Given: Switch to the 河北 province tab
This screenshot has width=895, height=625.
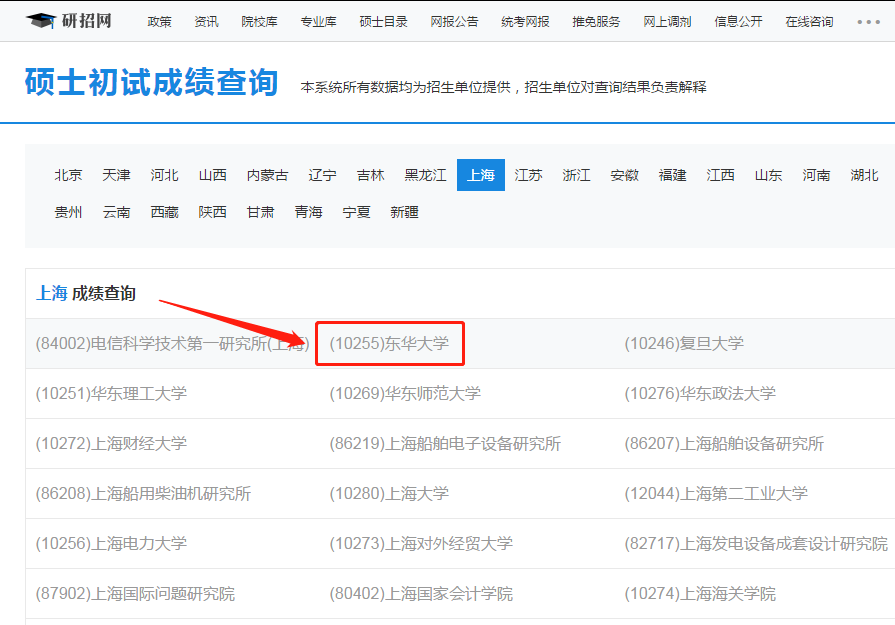Looking at the screenshot, I should pos(164,175).
